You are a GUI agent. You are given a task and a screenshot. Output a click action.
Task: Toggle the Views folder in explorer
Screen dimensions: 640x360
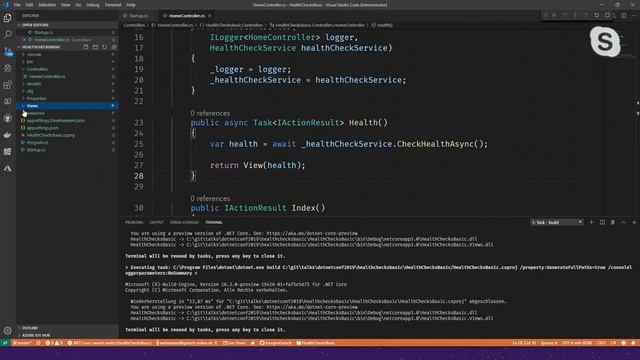click(67, 106)
